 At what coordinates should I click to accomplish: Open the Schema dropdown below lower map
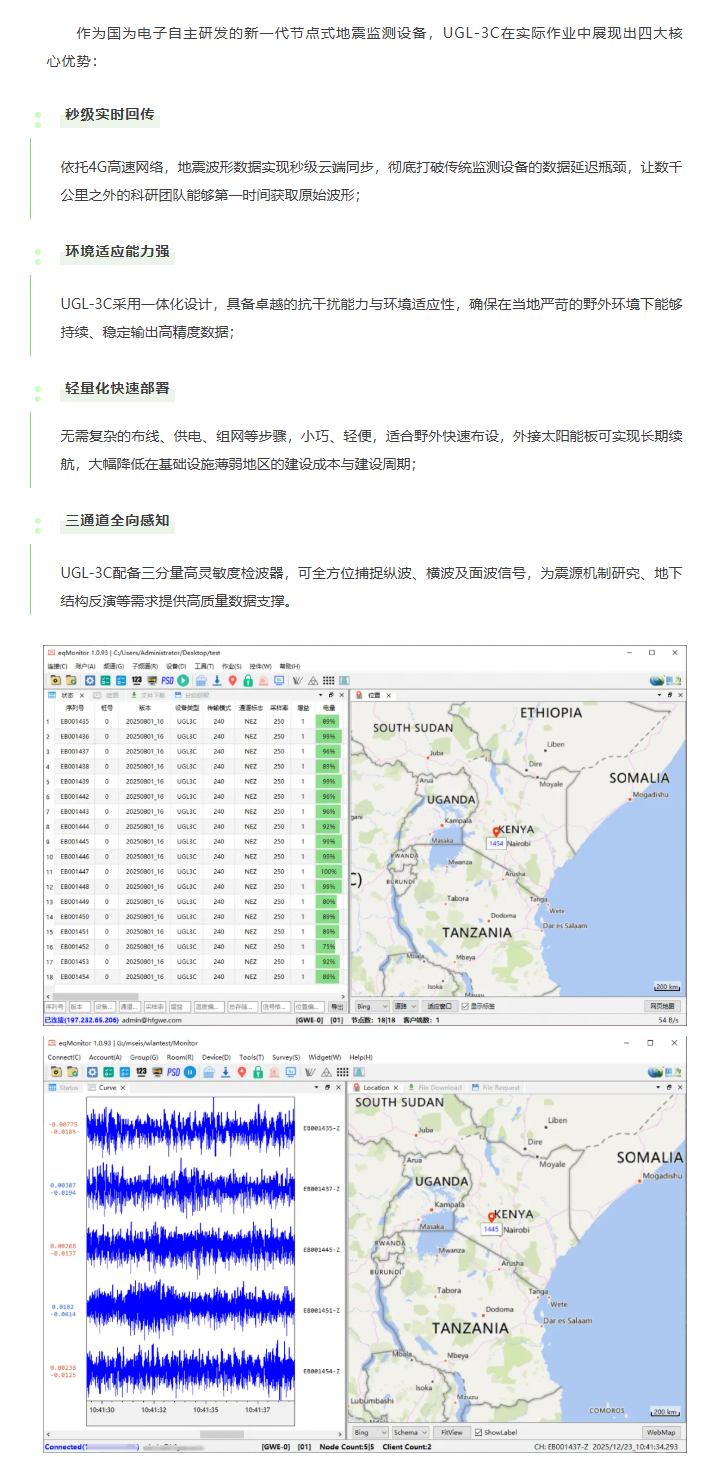[409, 1432]
